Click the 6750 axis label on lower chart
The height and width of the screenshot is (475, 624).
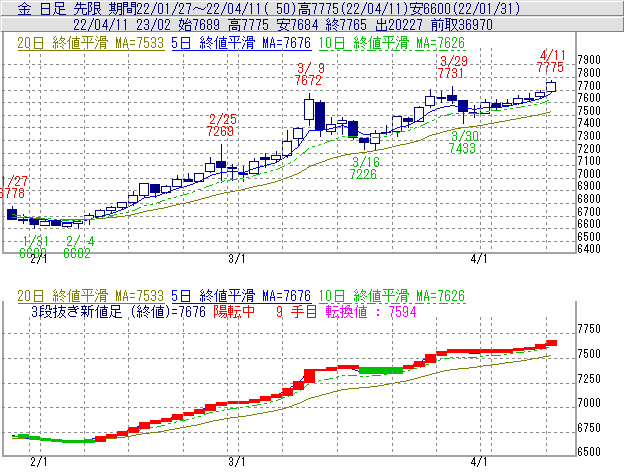[x=589, y=428]
